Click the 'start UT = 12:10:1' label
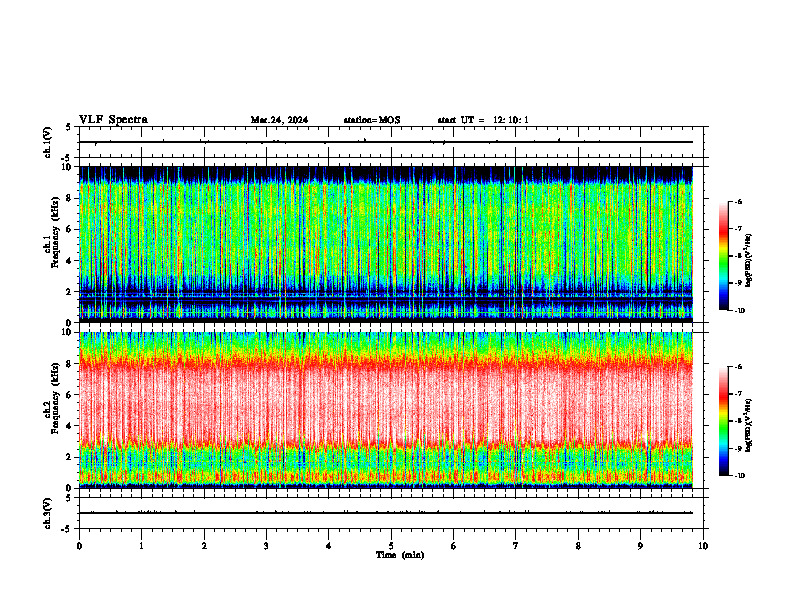This screenshot has width=792, height=612. pos(483,120)
